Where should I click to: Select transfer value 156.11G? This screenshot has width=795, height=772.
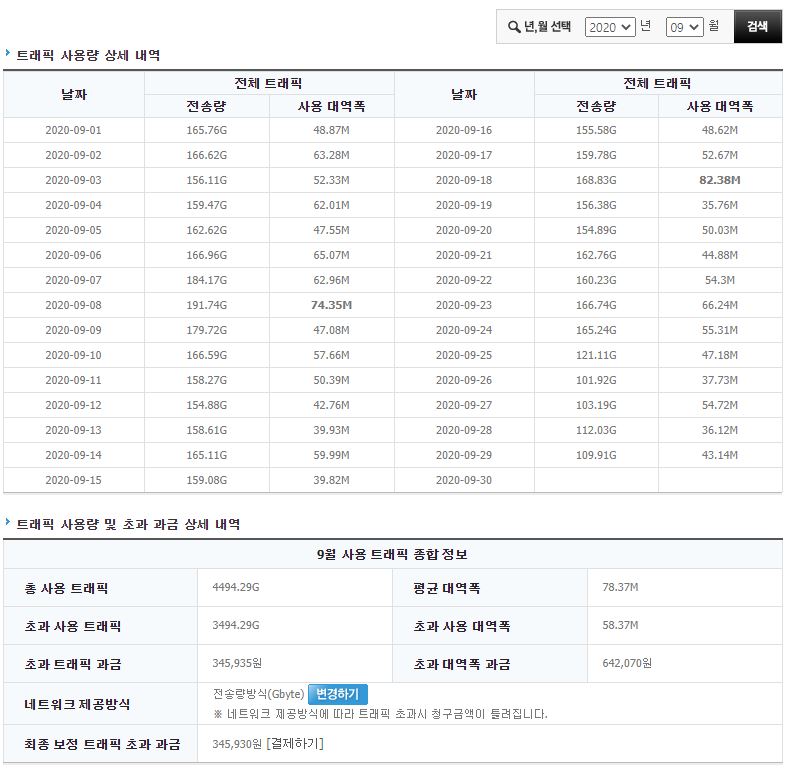point(206,180)
